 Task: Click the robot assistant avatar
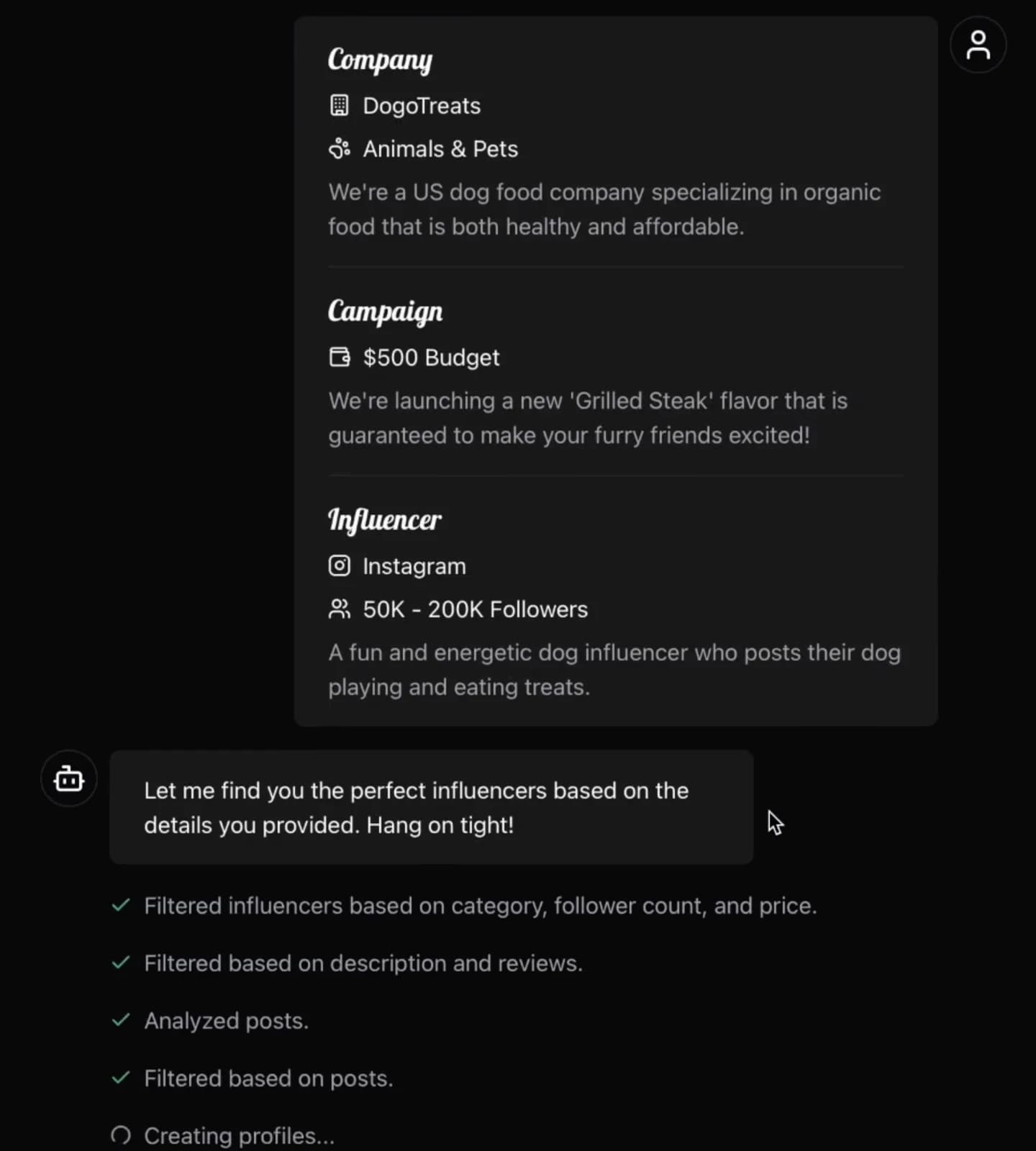tap(68, 778)
